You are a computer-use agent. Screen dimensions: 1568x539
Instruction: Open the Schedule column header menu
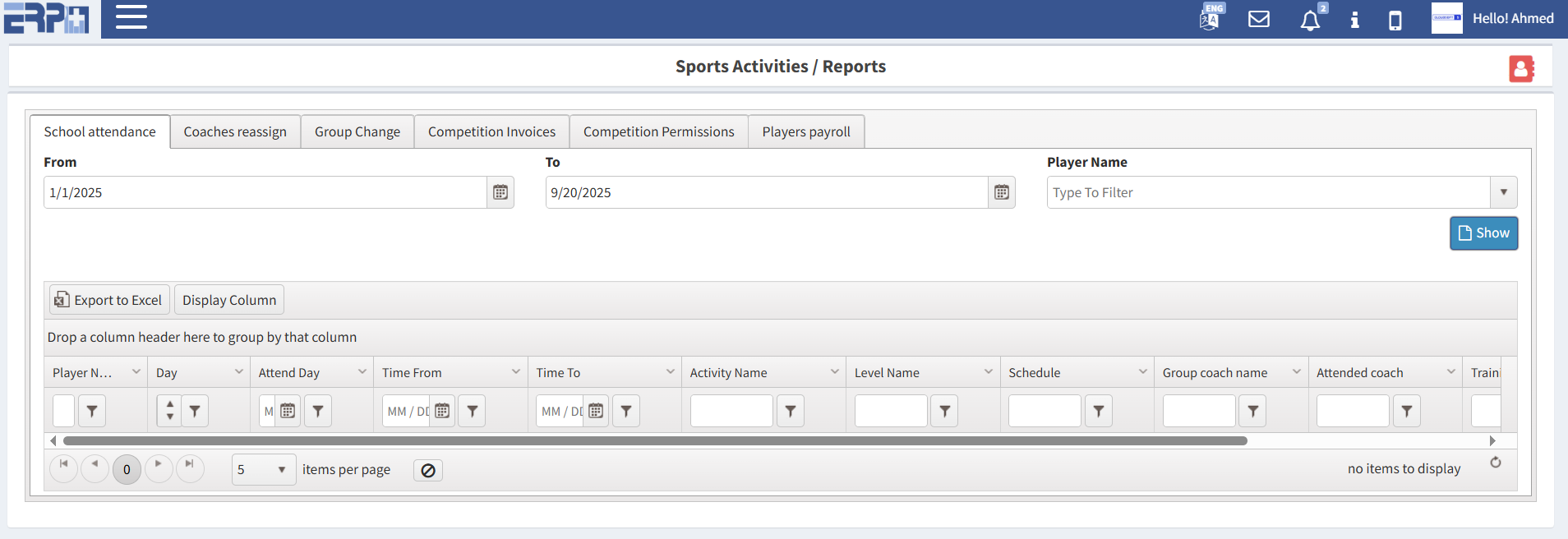pyautogui.click(x=1142, y=372)
